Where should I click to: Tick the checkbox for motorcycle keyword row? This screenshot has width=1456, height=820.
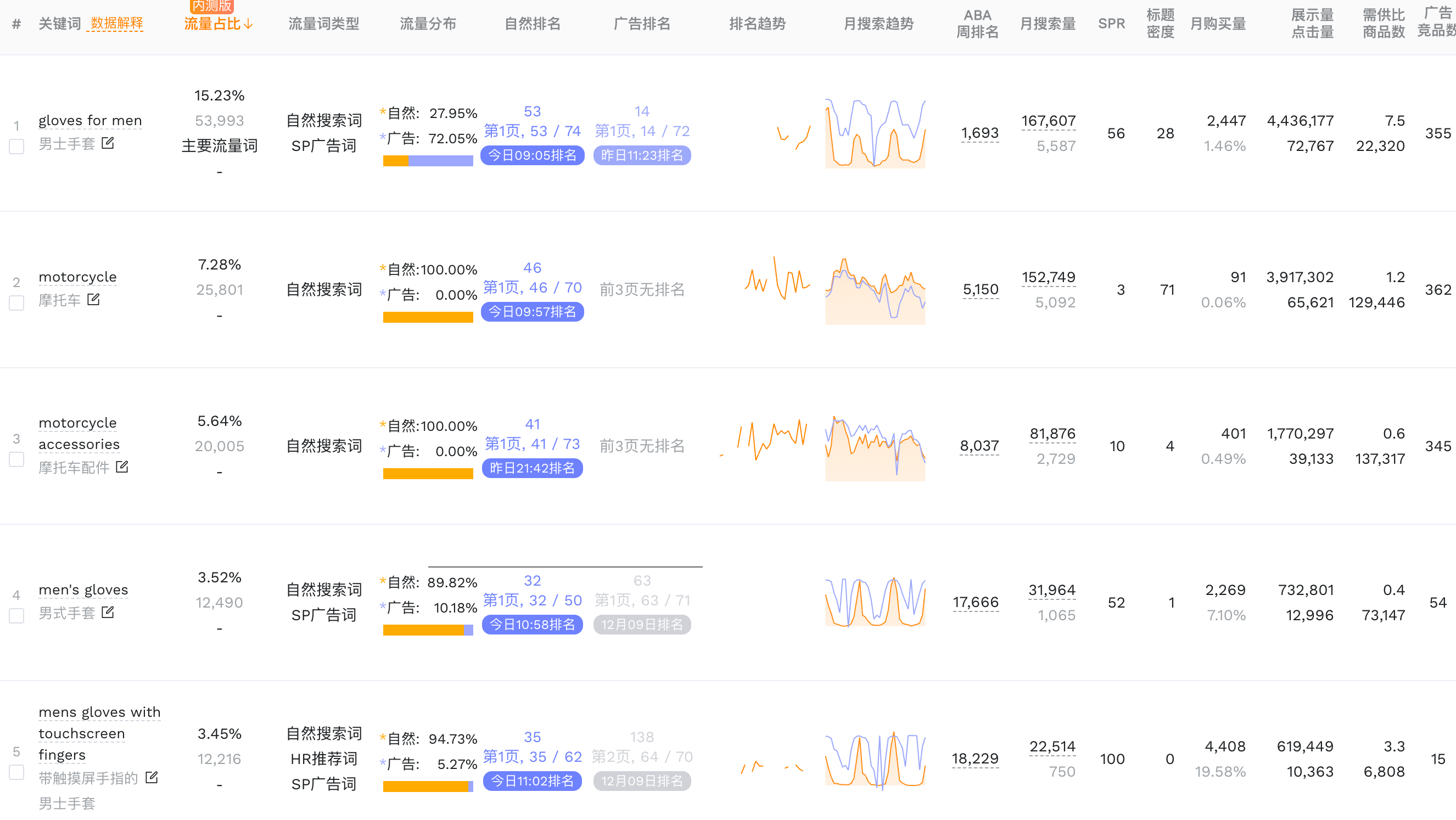click(16, 304)
